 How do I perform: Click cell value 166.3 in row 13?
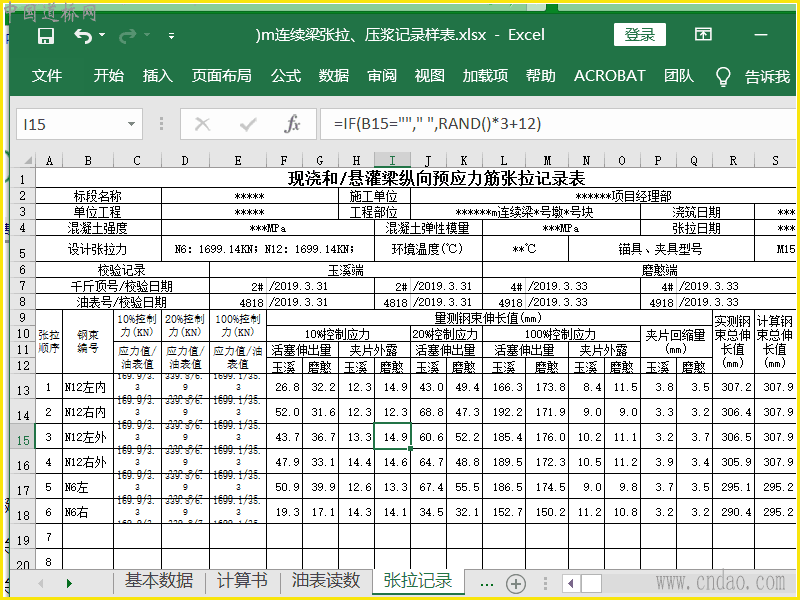click(504, 387)
